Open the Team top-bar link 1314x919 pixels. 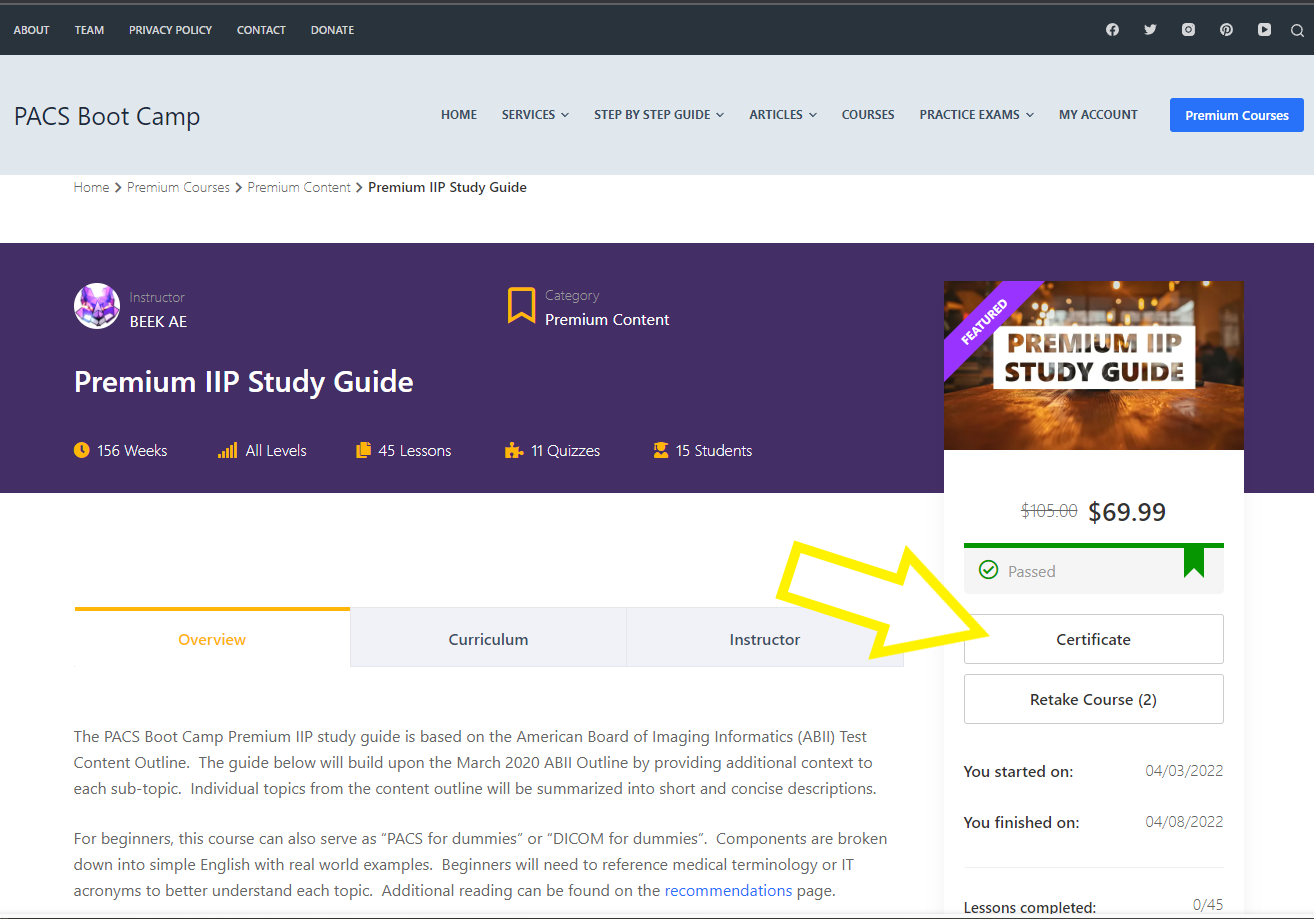click(x=89, y=30)
